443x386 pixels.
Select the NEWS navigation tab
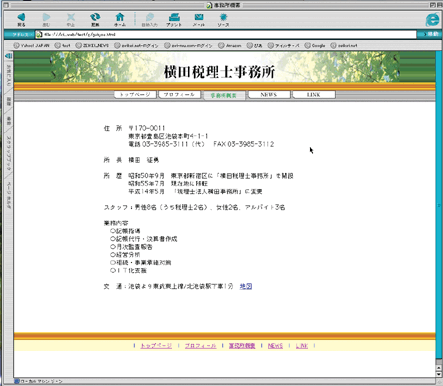coord(269,95)
